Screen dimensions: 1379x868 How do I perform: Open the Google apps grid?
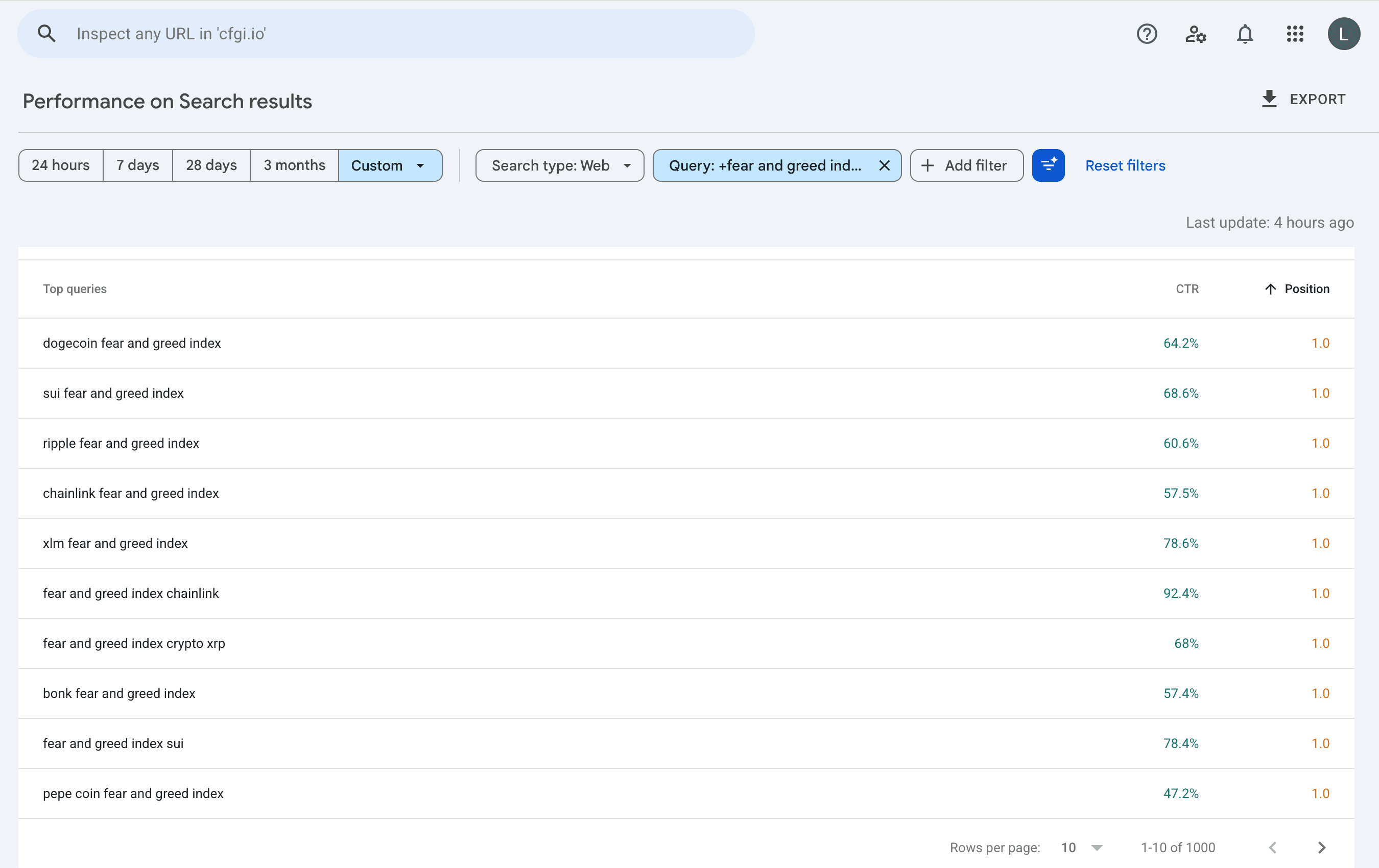click(1294, 34)
